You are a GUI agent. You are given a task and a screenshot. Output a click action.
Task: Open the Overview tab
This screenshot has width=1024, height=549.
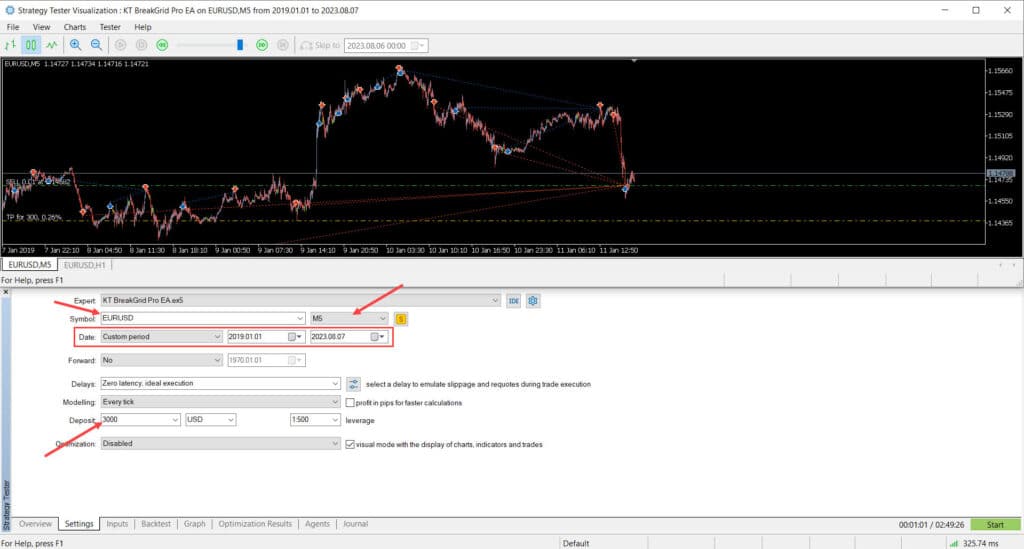point(35,524)
